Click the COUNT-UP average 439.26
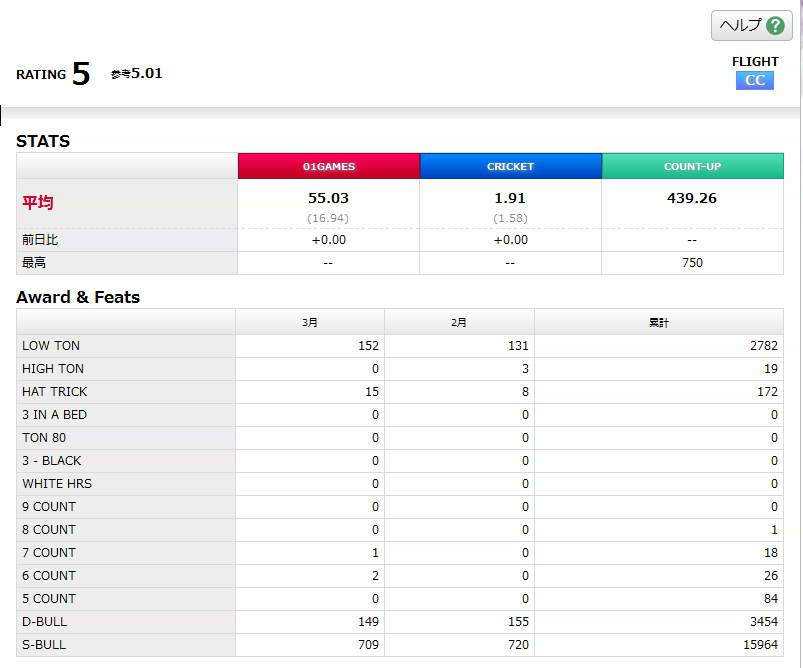Image resolution: width=803 pixels, height=668 pixels. point(692,198)
